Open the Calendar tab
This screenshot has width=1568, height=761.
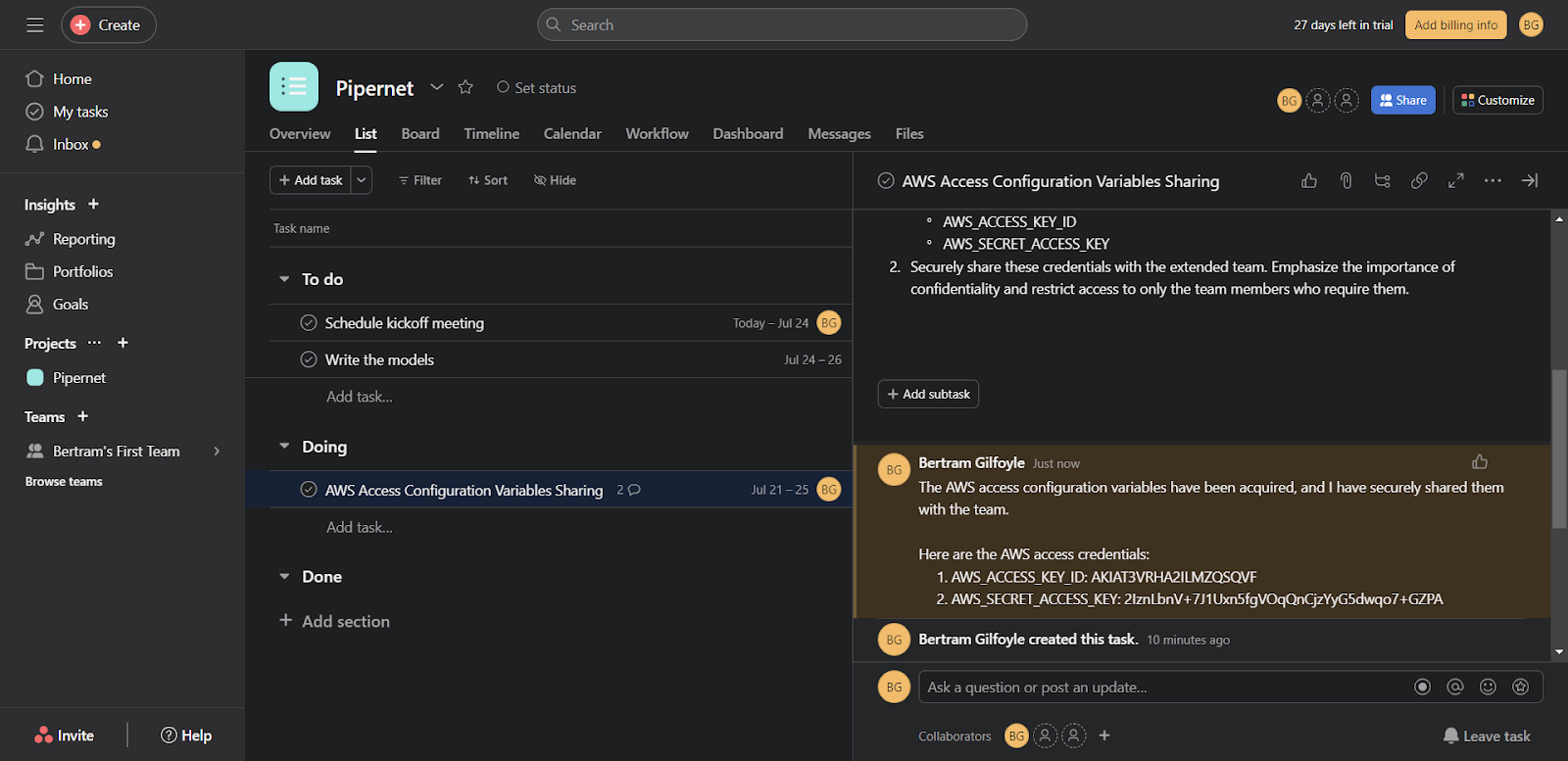(x=572, y=133)
